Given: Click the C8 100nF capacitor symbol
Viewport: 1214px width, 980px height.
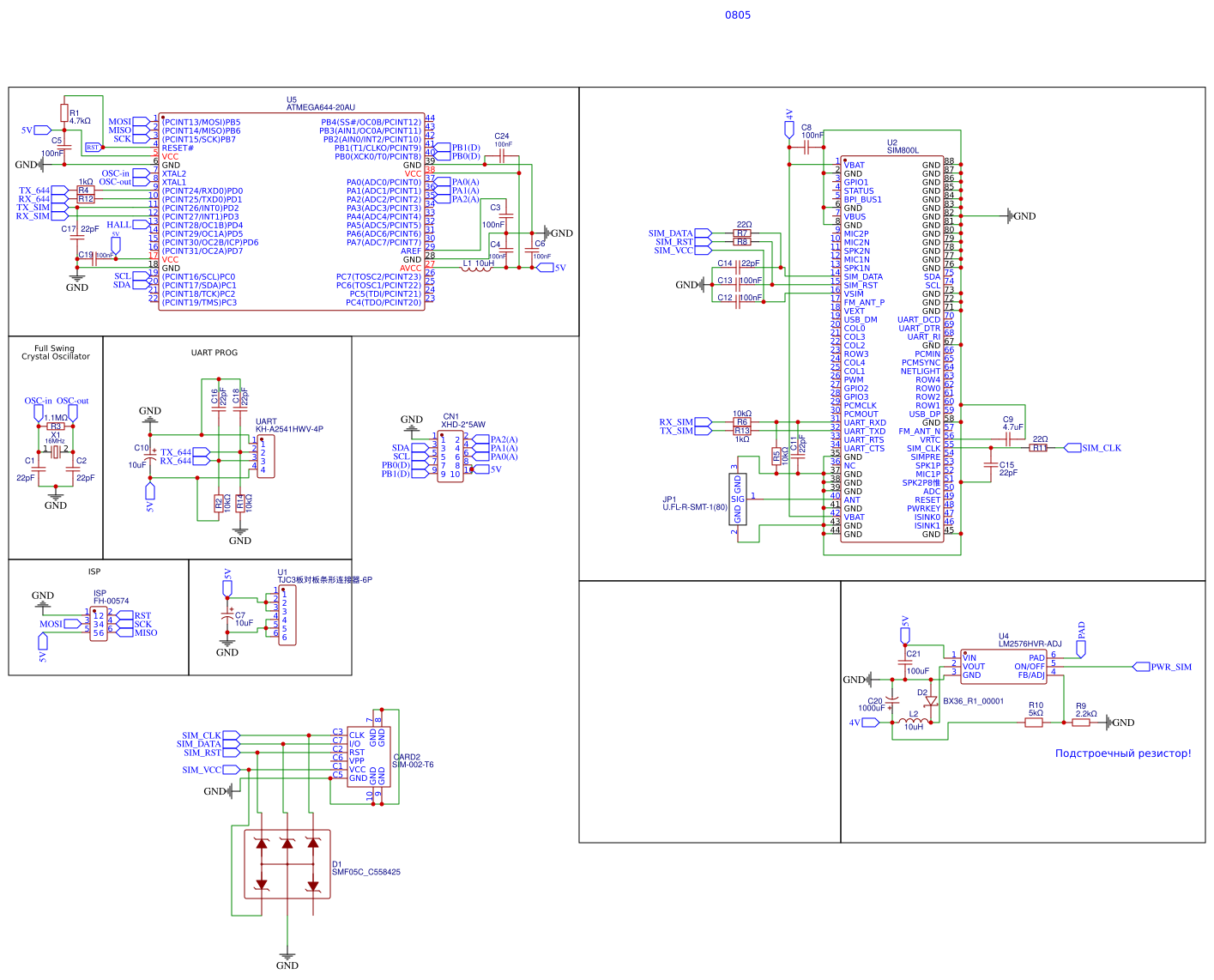Looking at the screenshot, I should tap(806, 148).
